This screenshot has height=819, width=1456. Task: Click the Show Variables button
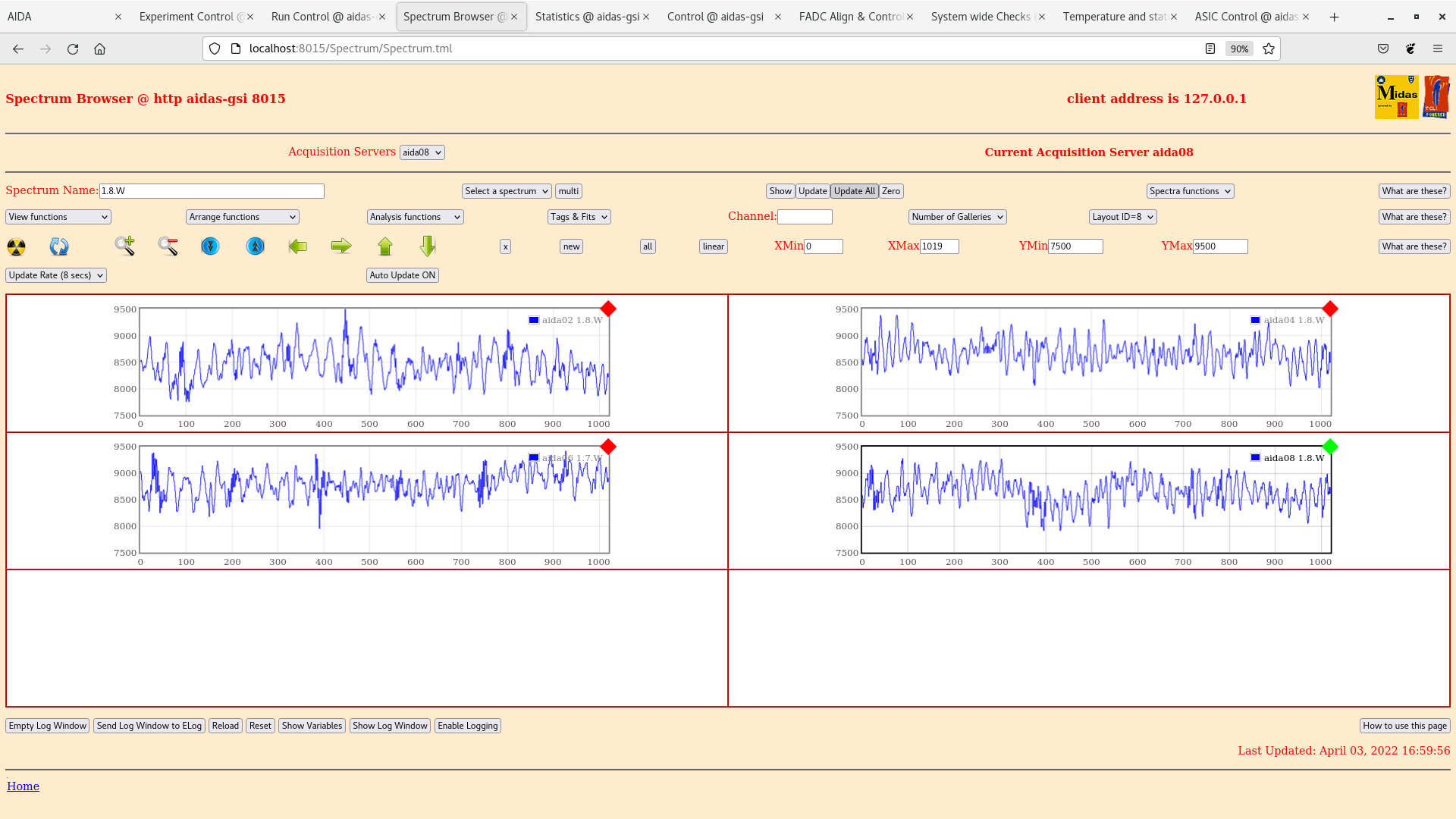point(312,726)
